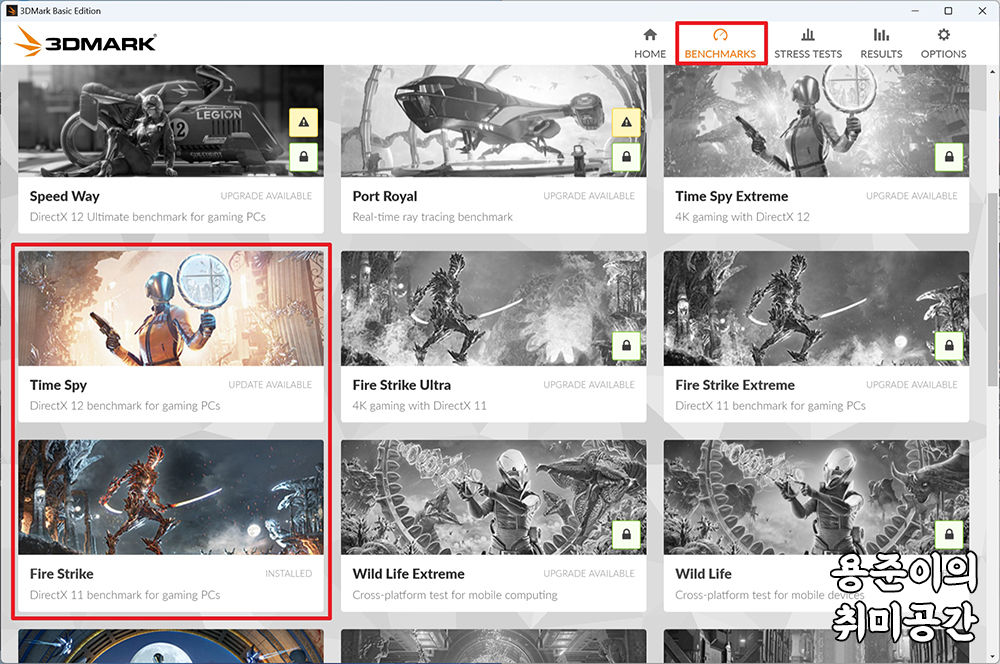The image size is (1000, 664).
Task: Click the Fire Strike Extreme title
Action: [735, 385]
